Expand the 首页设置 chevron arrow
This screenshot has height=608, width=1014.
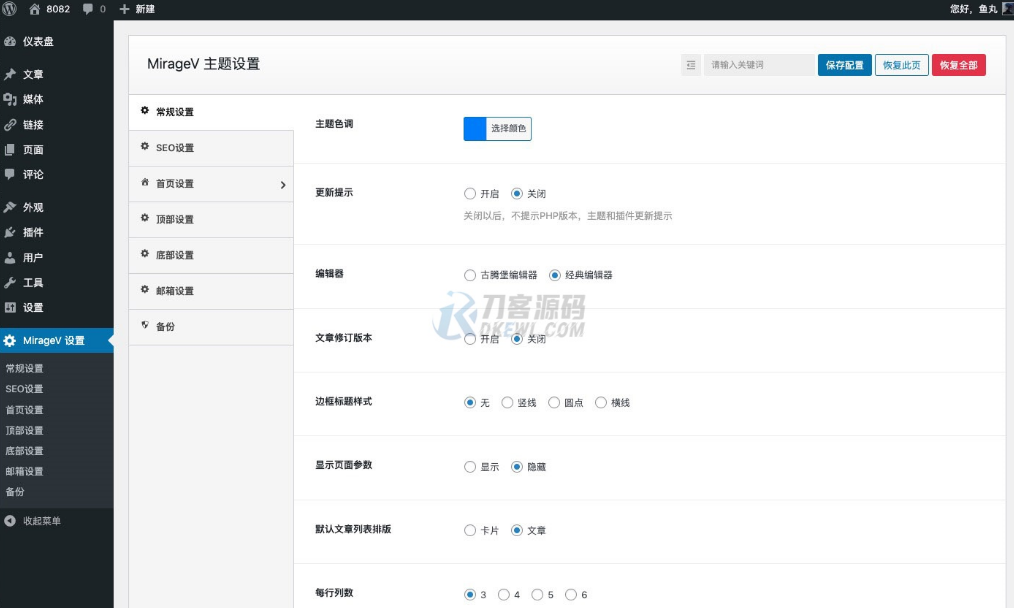click(x=283, y=185)
